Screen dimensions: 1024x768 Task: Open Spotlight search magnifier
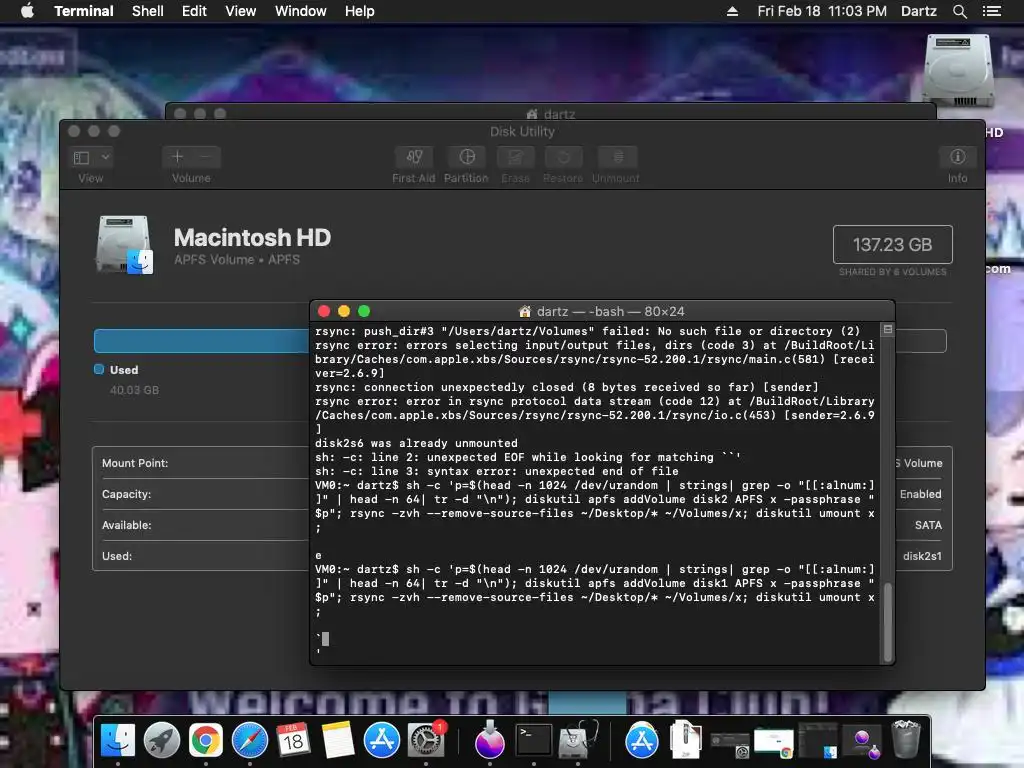(x=959, y=11)
